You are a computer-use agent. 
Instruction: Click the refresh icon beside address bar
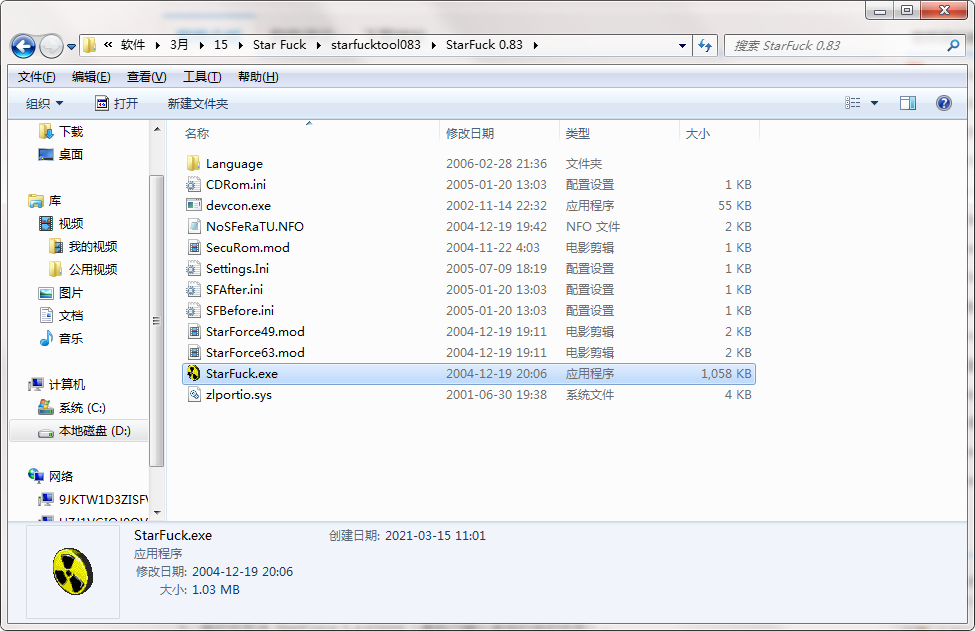(x=705, y=45)
